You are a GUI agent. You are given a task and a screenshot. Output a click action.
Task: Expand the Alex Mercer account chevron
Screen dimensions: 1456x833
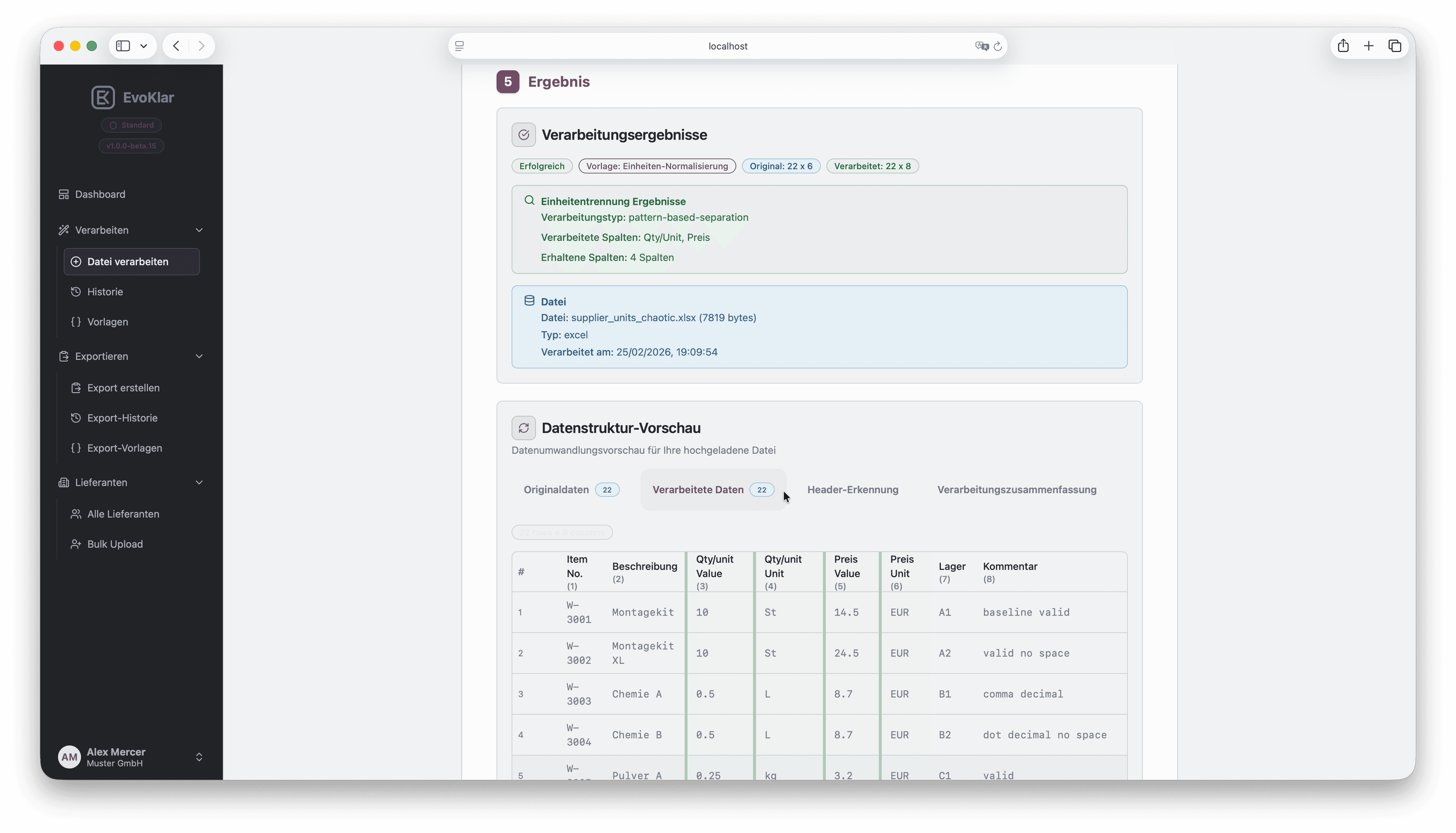[199, 757]
